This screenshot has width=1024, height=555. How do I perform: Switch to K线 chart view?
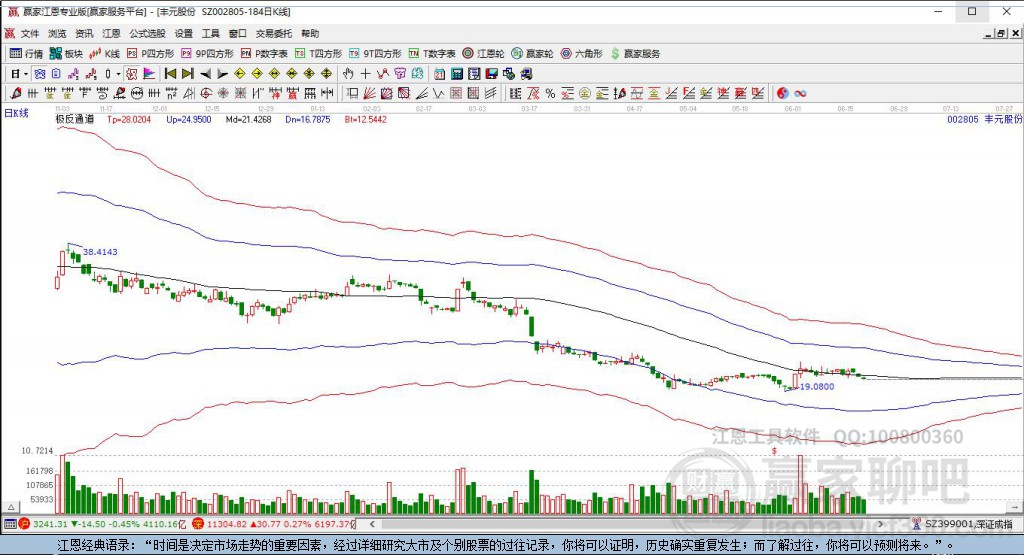click(x=104, y=54)
